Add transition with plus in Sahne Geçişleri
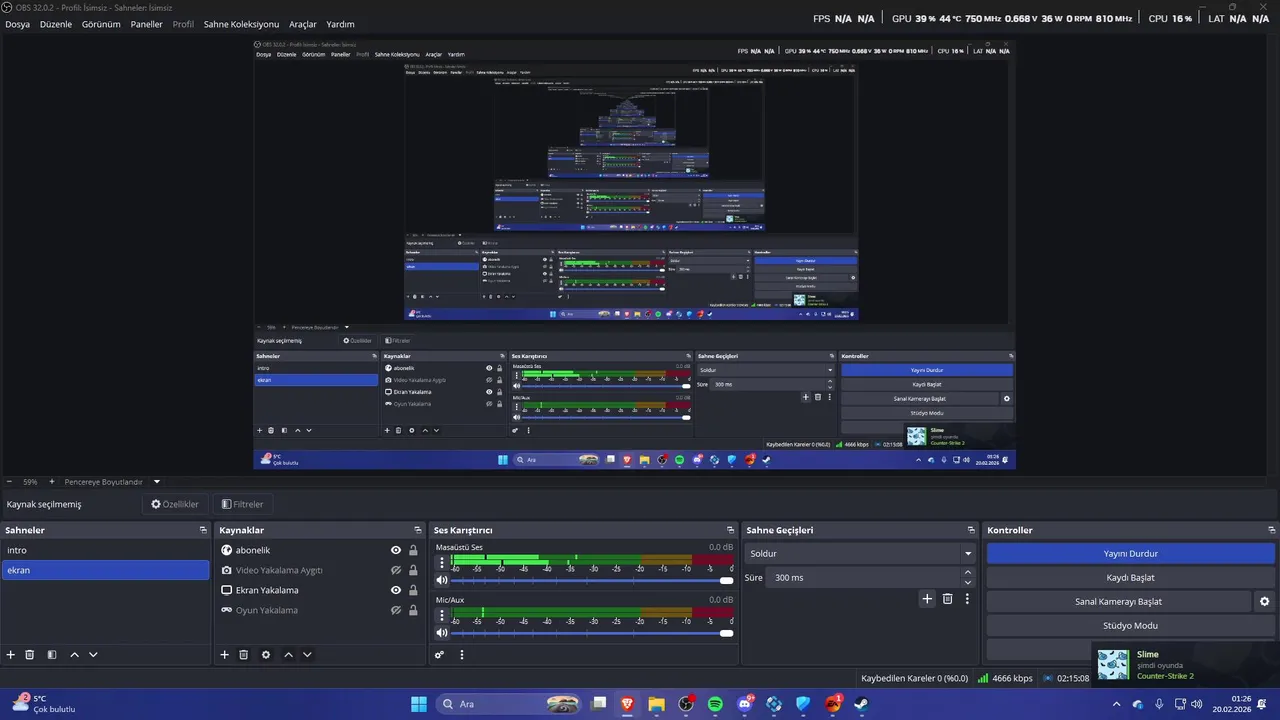Image resolution: width=1280 pixels, height=720 pixels. click(927, 599)
